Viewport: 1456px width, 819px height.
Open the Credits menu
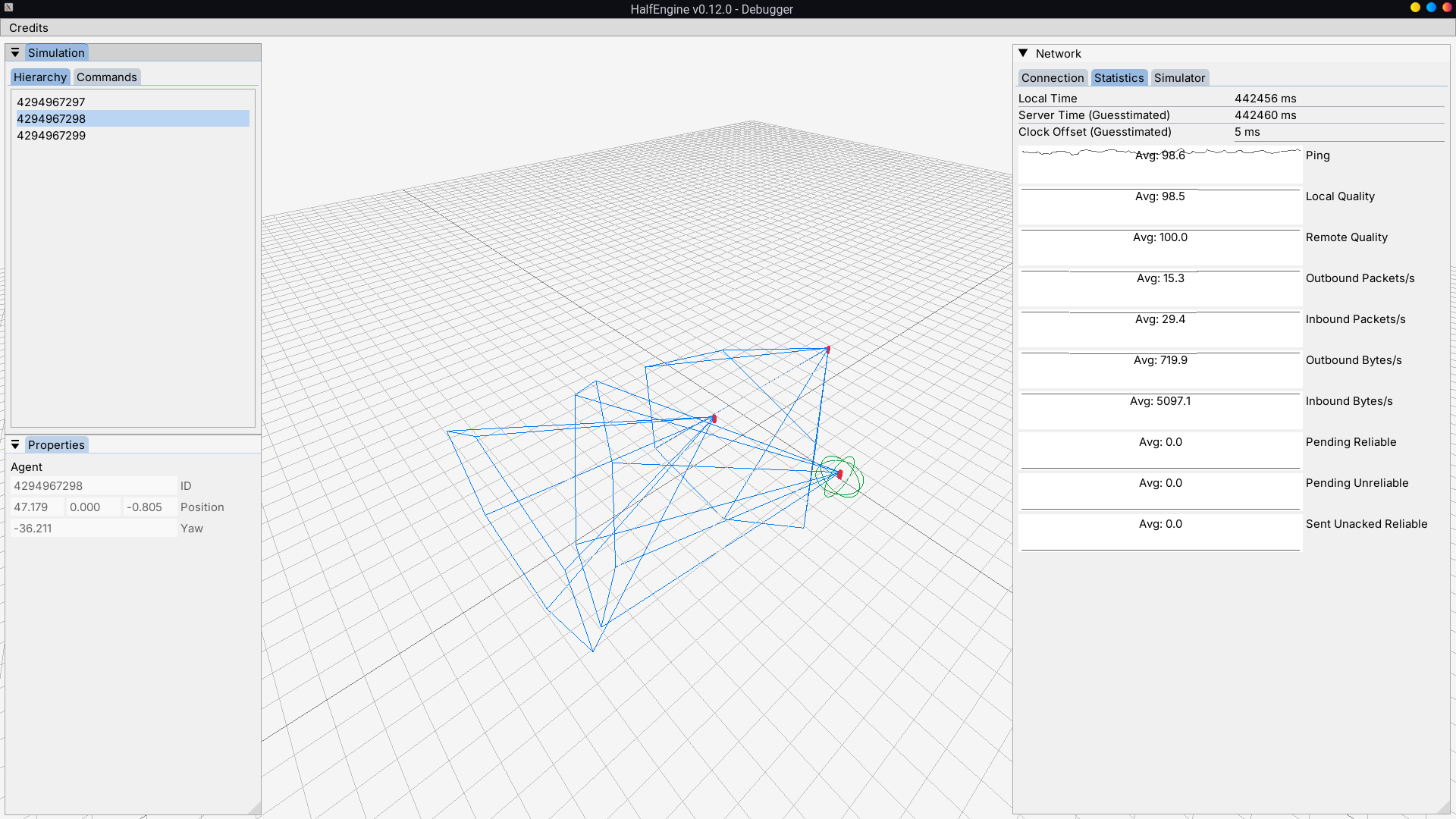pyautogui.click(x=29, y=28)
